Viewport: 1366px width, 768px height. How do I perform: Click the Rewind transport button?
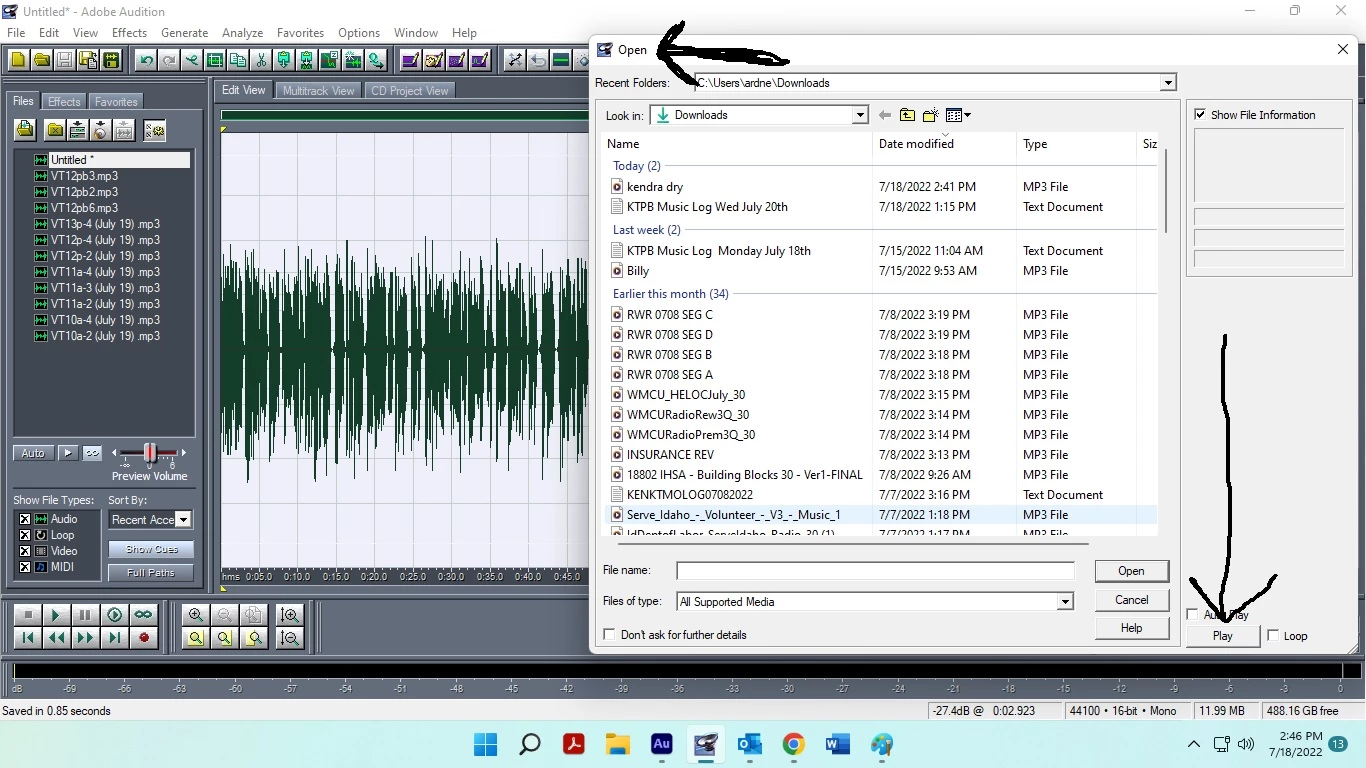point(56,638)
